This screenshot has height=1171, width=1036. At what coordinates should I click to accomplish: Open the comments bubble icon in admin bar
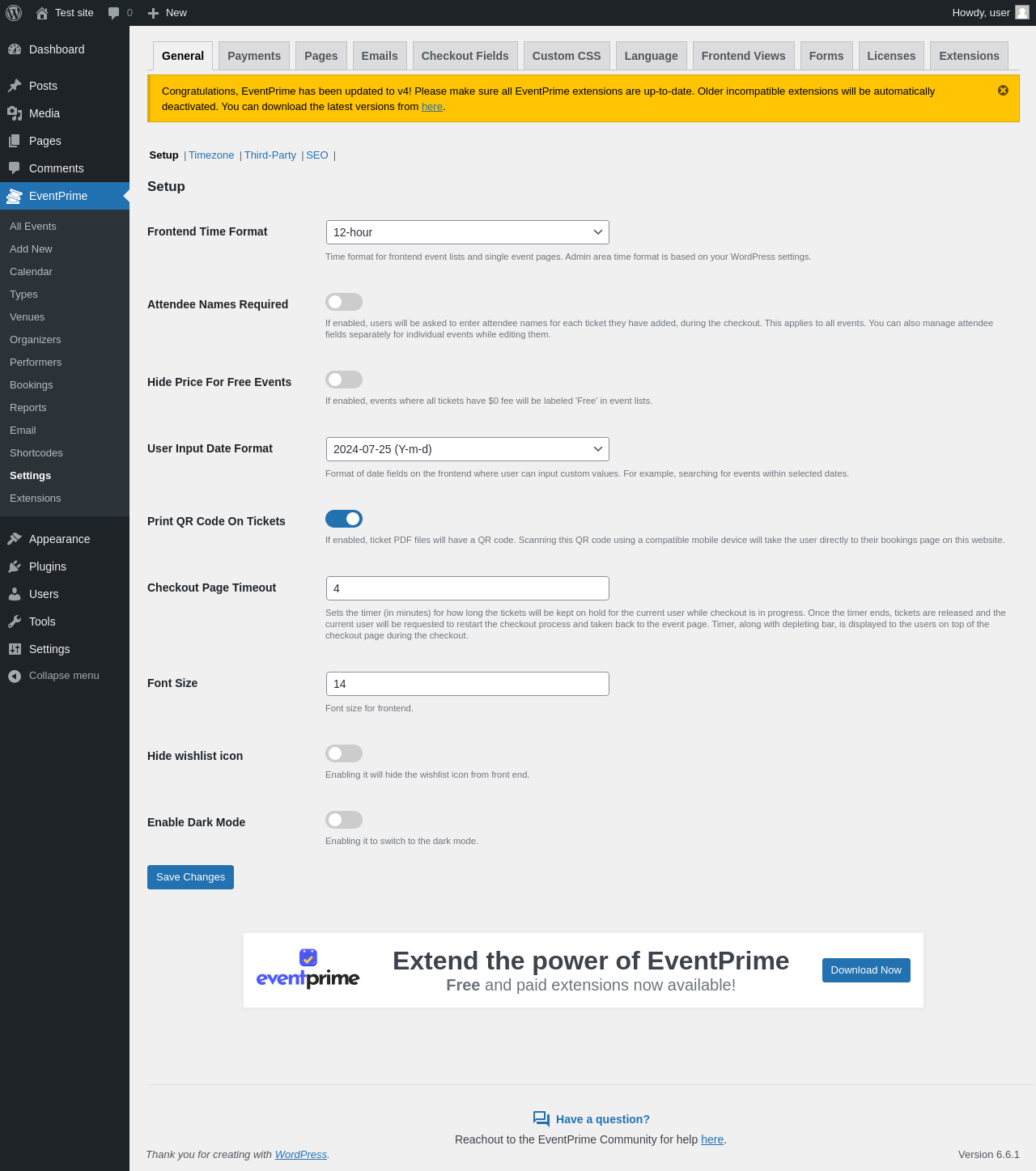(113, 13)
